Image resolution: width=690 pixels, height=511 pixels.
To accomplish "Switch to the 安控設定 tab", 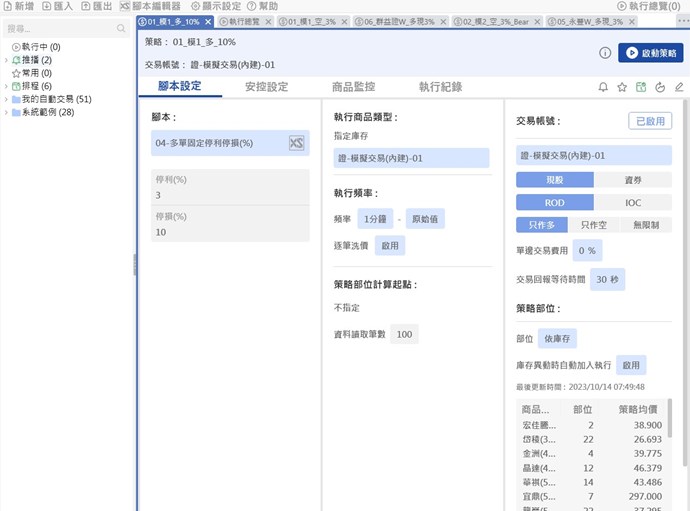I will tap(266, 87).
